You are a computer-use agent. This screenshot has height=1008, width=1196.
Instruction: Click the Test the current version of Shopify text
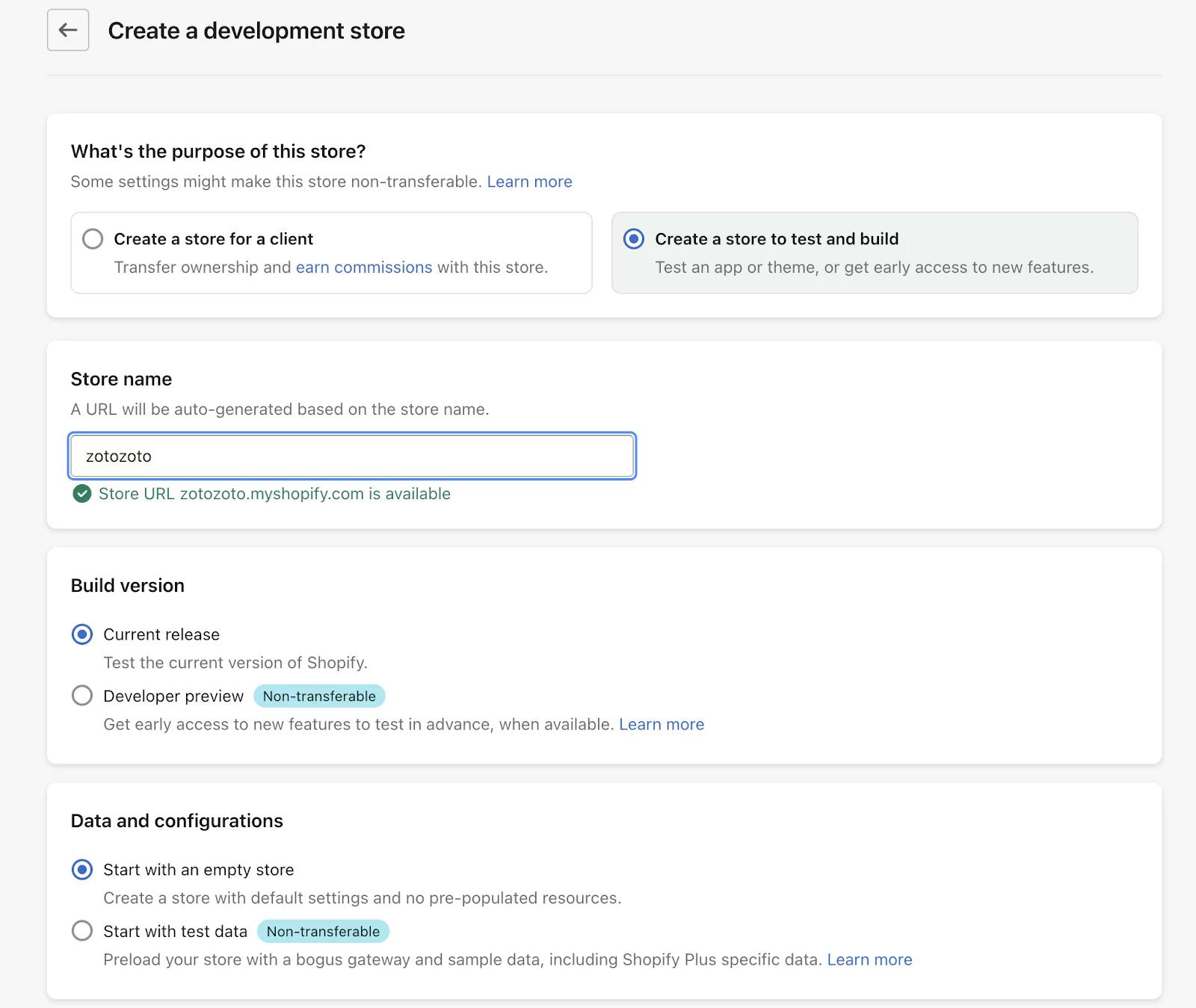235,663
